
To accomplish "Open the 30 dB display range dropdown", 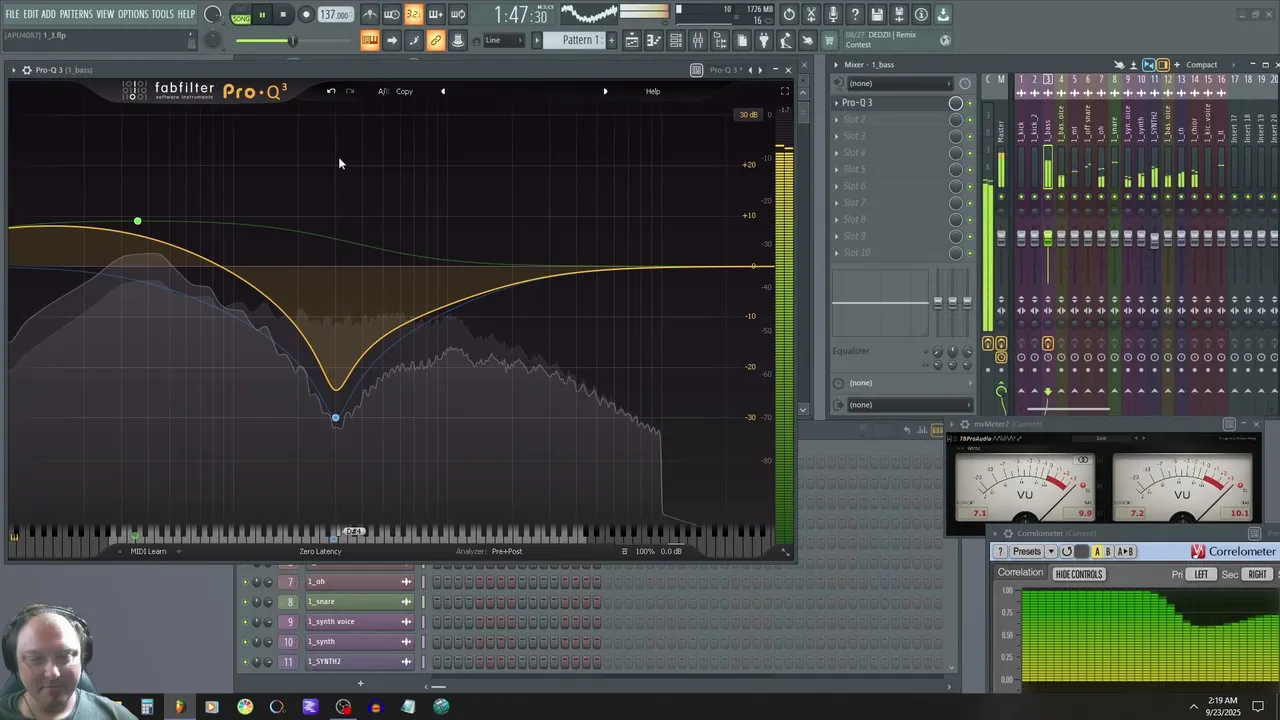I will pos(748,115).
